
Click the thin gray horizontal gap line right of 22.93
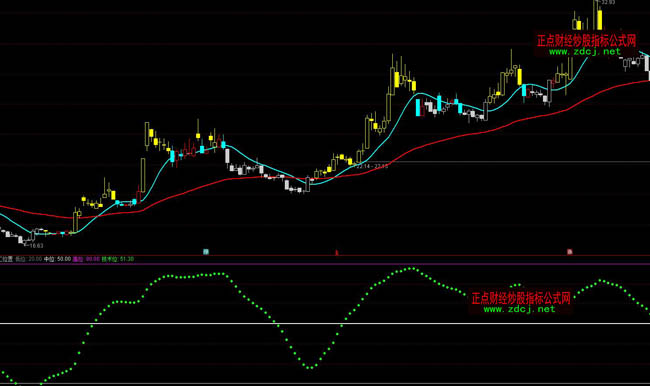pyautogui.click(x=519, y=162)
